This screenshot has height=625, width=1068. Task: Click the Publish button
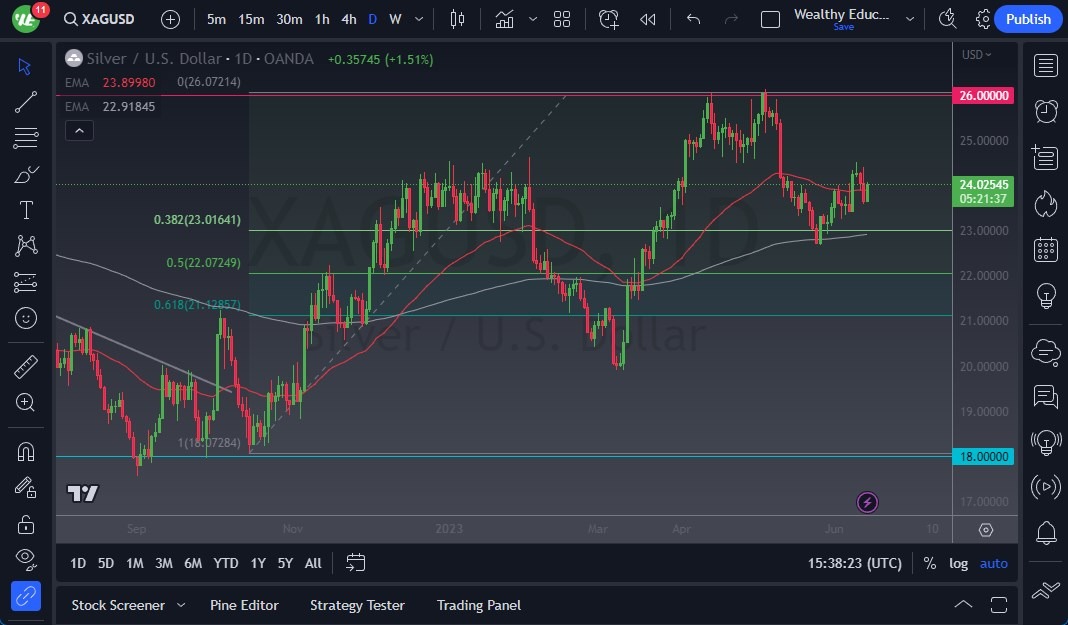click(1028, 19)
